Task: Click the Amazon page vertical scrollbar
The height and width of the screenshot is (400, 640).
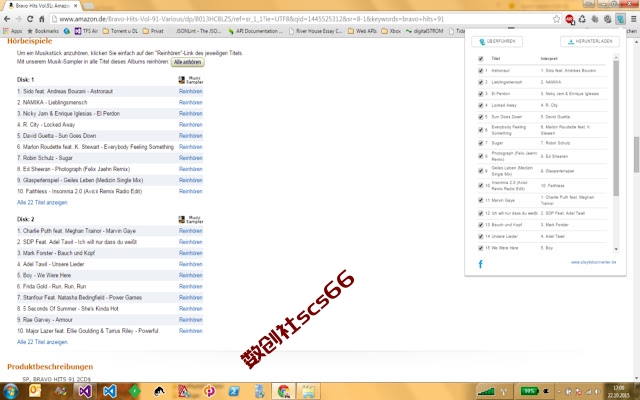Action: [x=636, y=154]
